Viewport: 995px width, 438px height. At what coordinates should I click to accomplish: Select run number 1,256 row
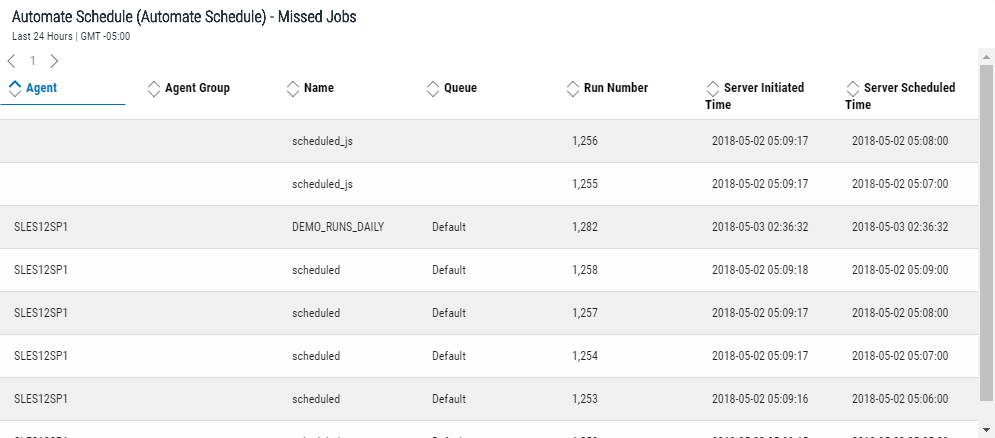tap(585, 141)
